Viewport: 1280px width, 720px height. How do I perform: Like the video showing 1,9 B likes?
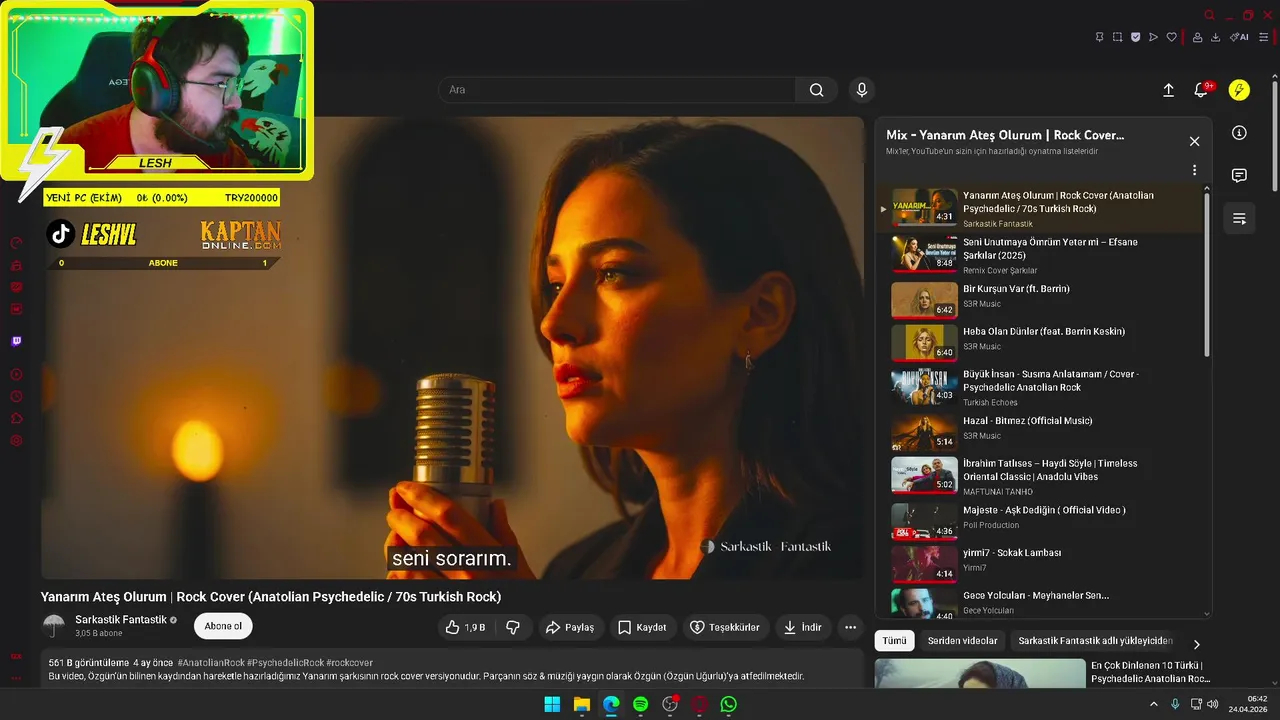tap(465, 627)
